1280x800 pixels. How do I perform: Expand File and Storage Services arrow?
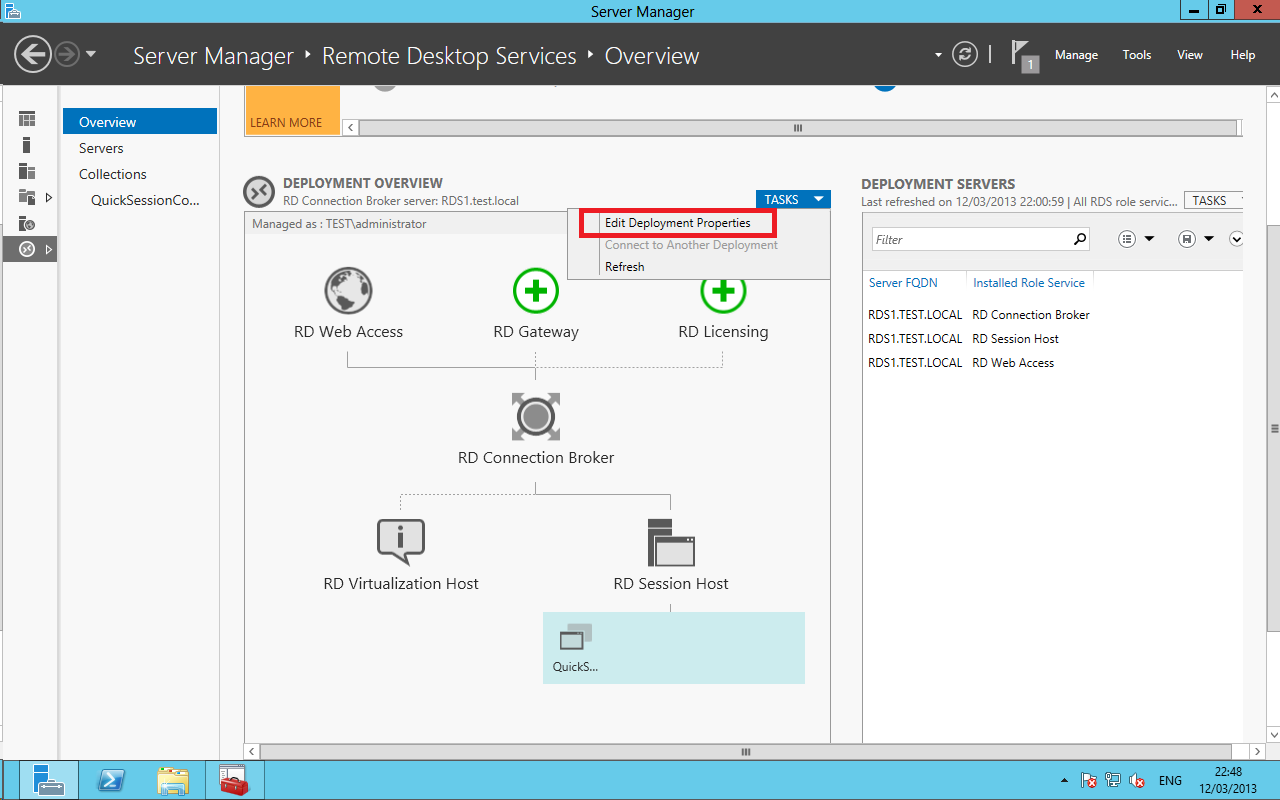pyautogui.click(x=49, y=197)
